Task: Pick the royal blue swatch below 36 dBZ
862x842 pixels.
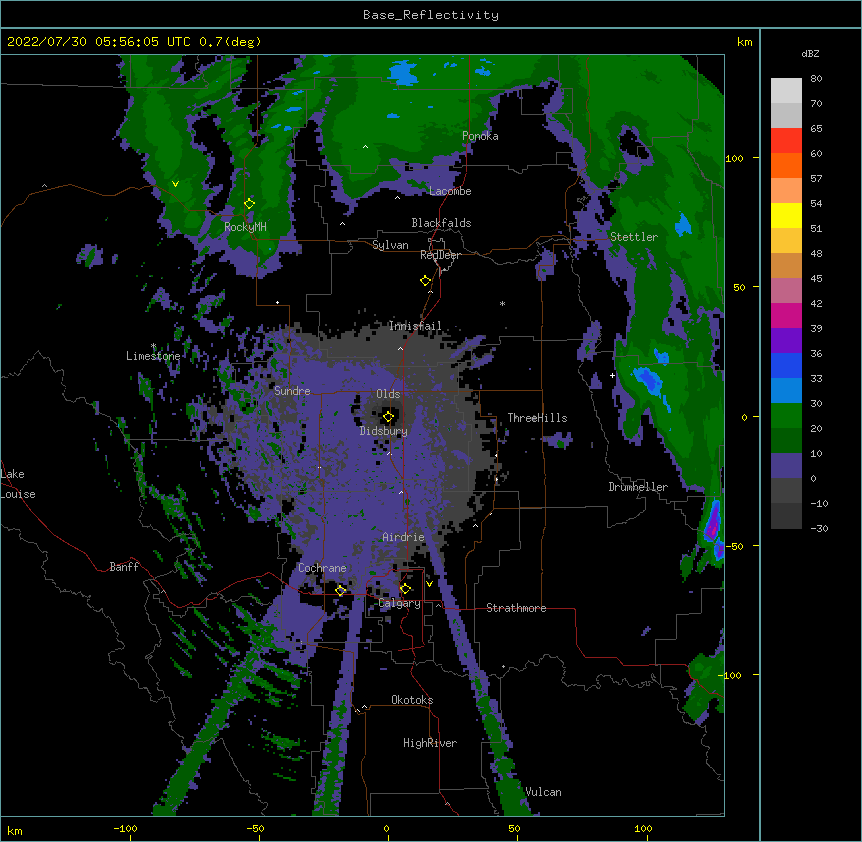Action: [786, 366]
